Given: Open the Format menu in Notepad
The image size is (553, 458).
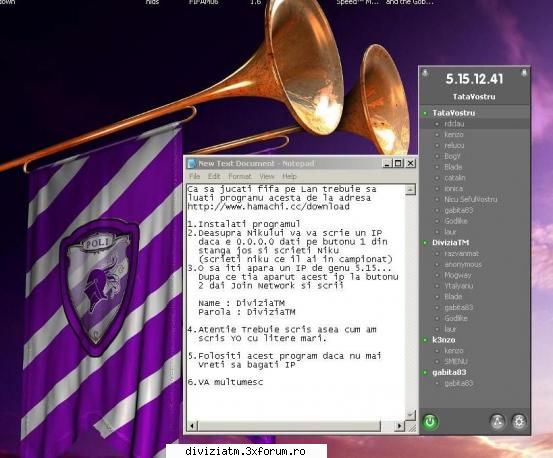Looking at the screenshot, I should pyautogui.click(x=240, y=176).
